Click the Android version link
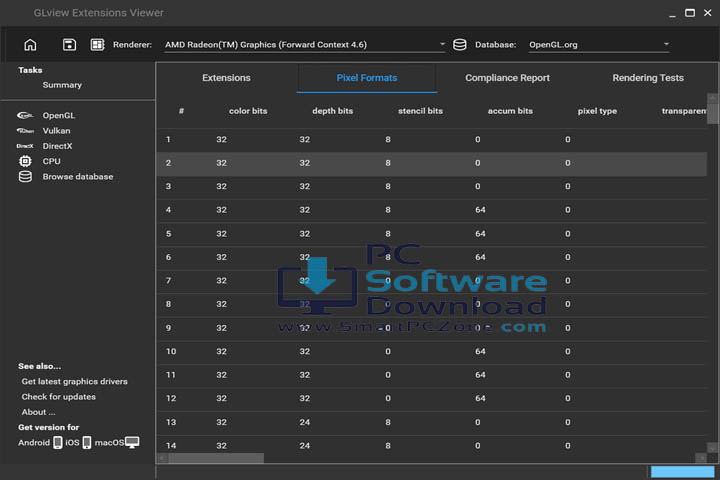Image resolution: width=720 pixels, height=480 pixels. pos(34,442)
